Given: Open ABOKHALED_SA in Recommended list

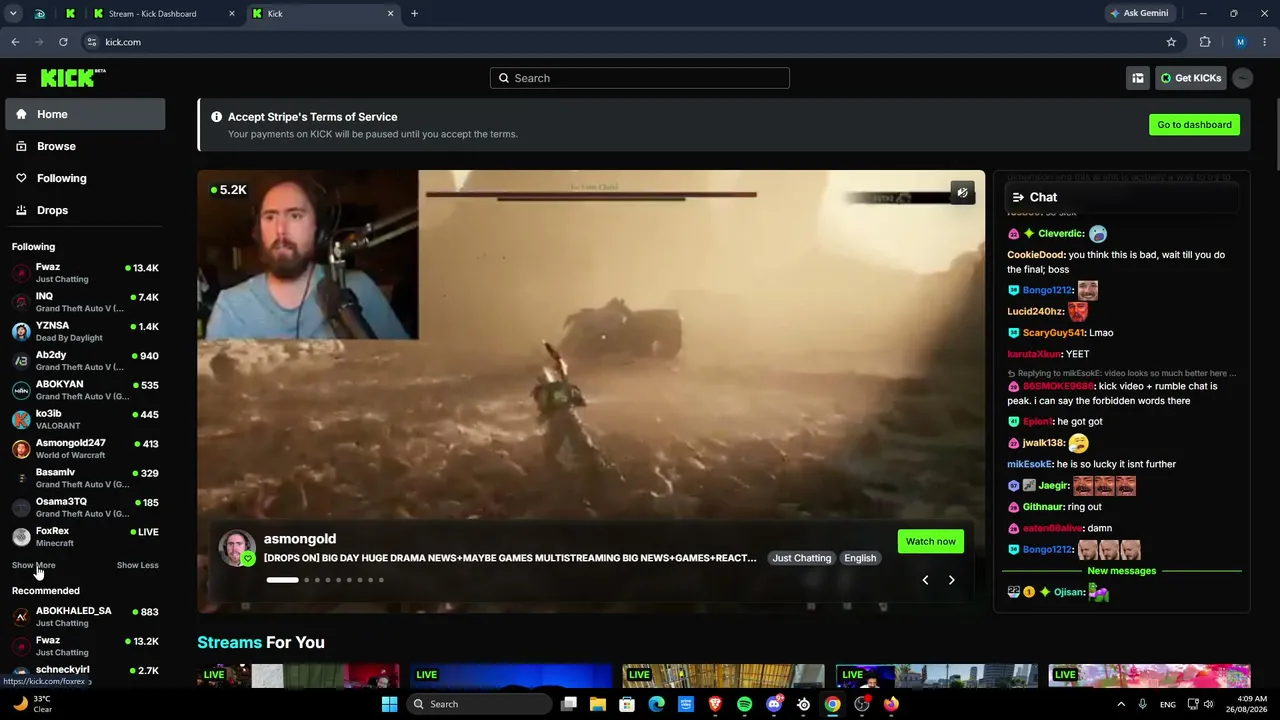Looking at the screenshot, I should point(85,617).
